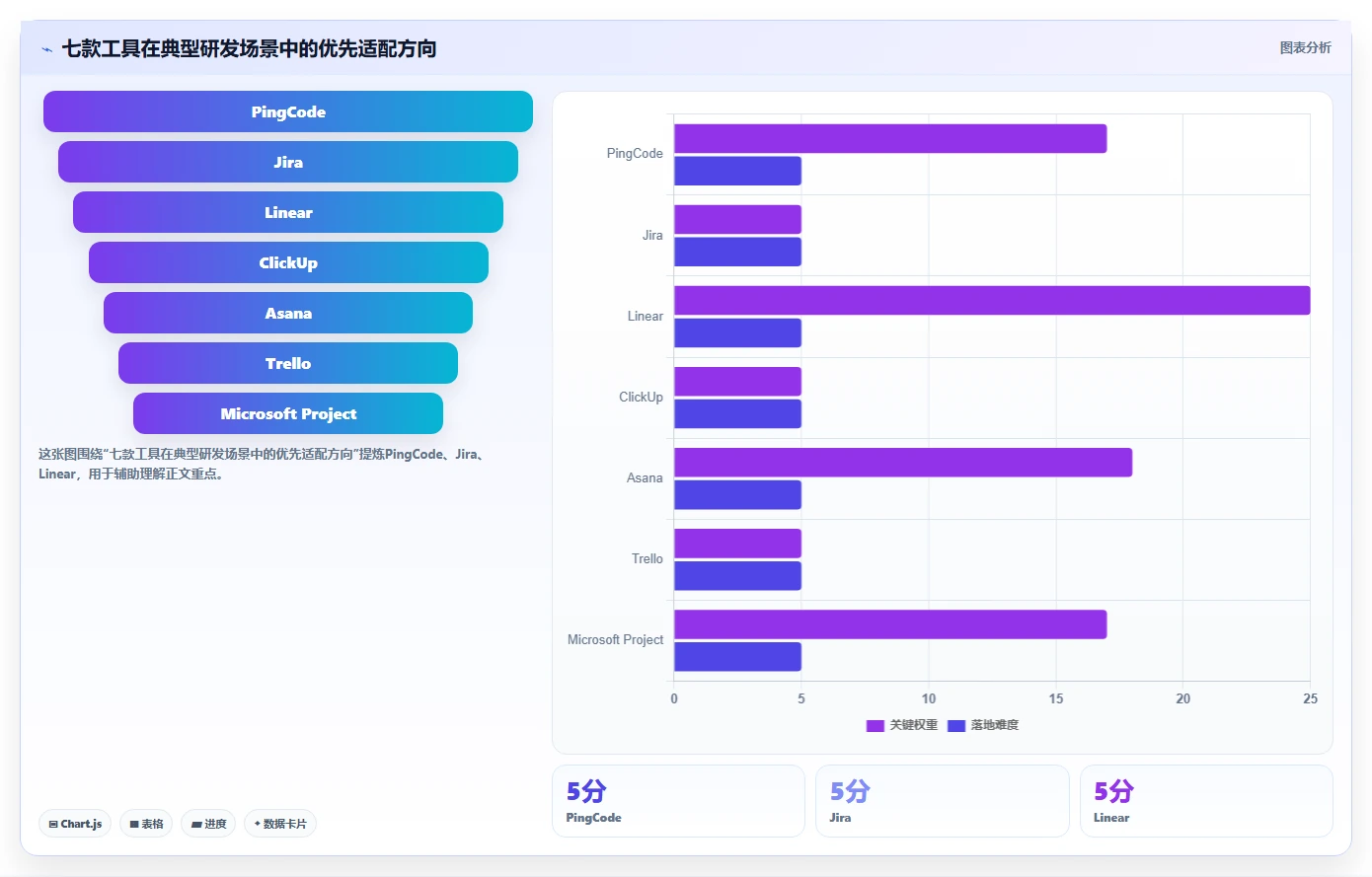Click the ClickUp y-axis label

[641, 398]
